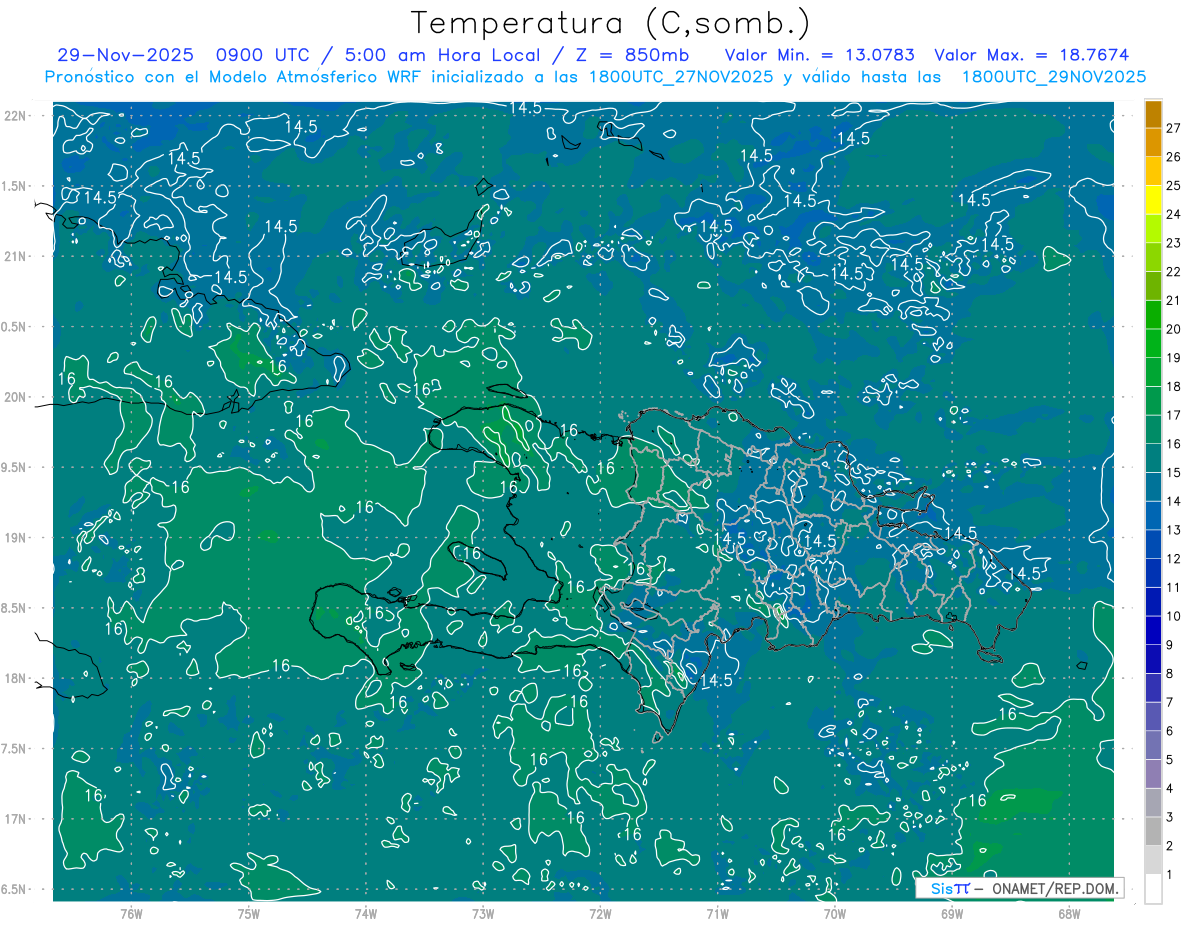The height and width of the screenshot is (927, 1200).
Task: Click the '69W' longitude axis label
Action: tap(952, 914)
